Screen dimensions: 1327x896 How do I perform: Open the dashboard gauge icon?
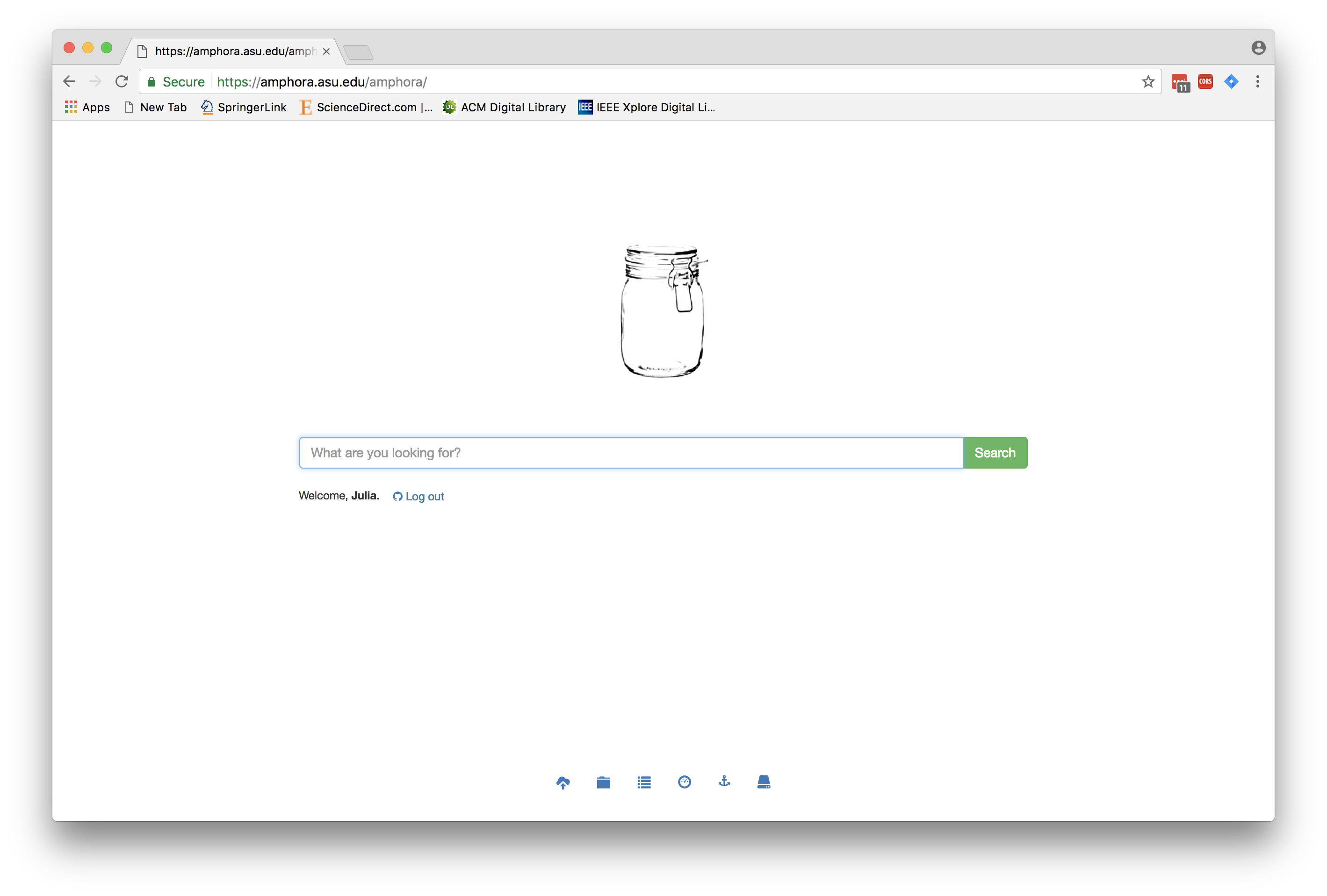684,782
